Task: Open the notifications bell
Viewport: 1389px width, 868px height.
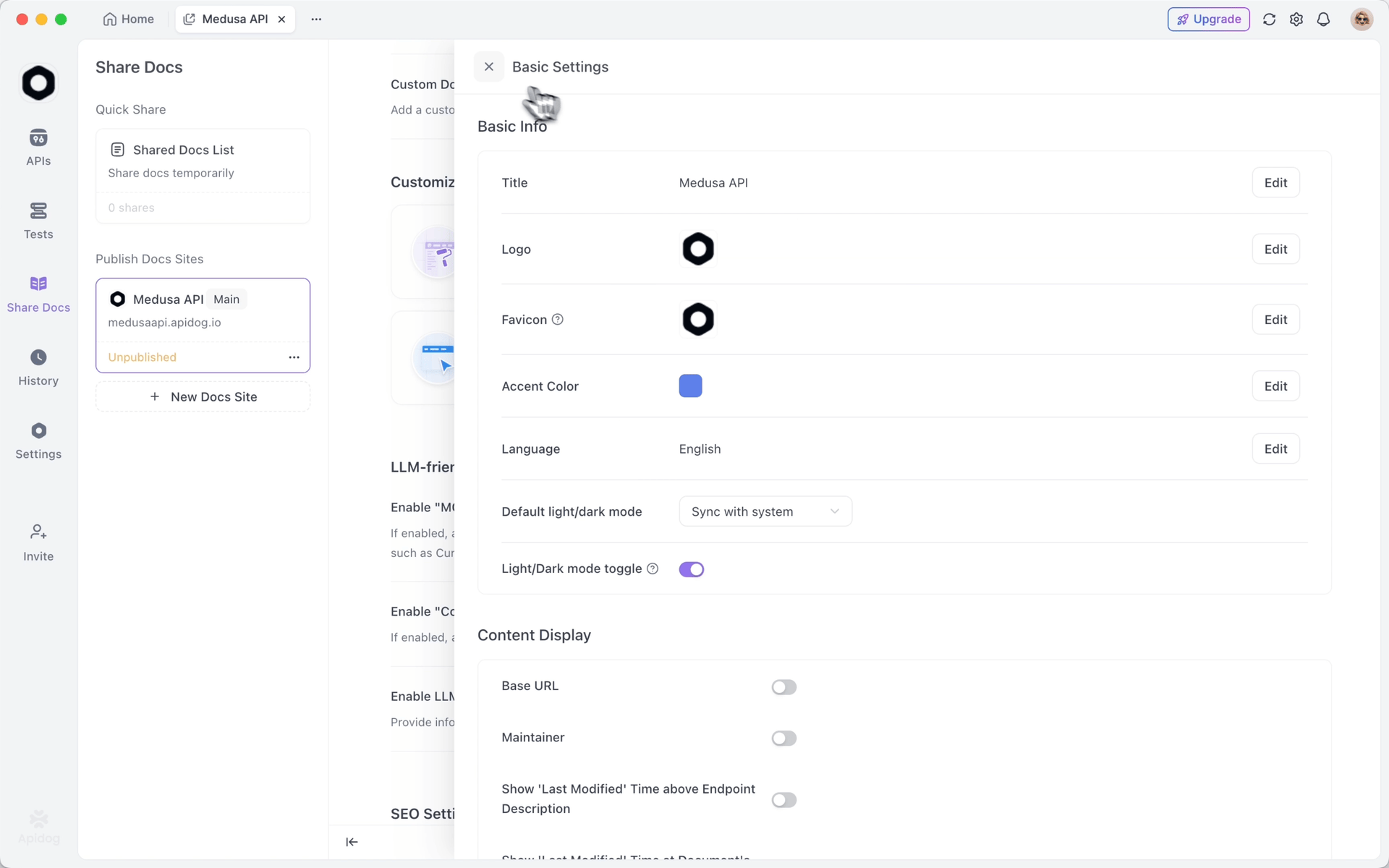Action: tap(1323, 20)
